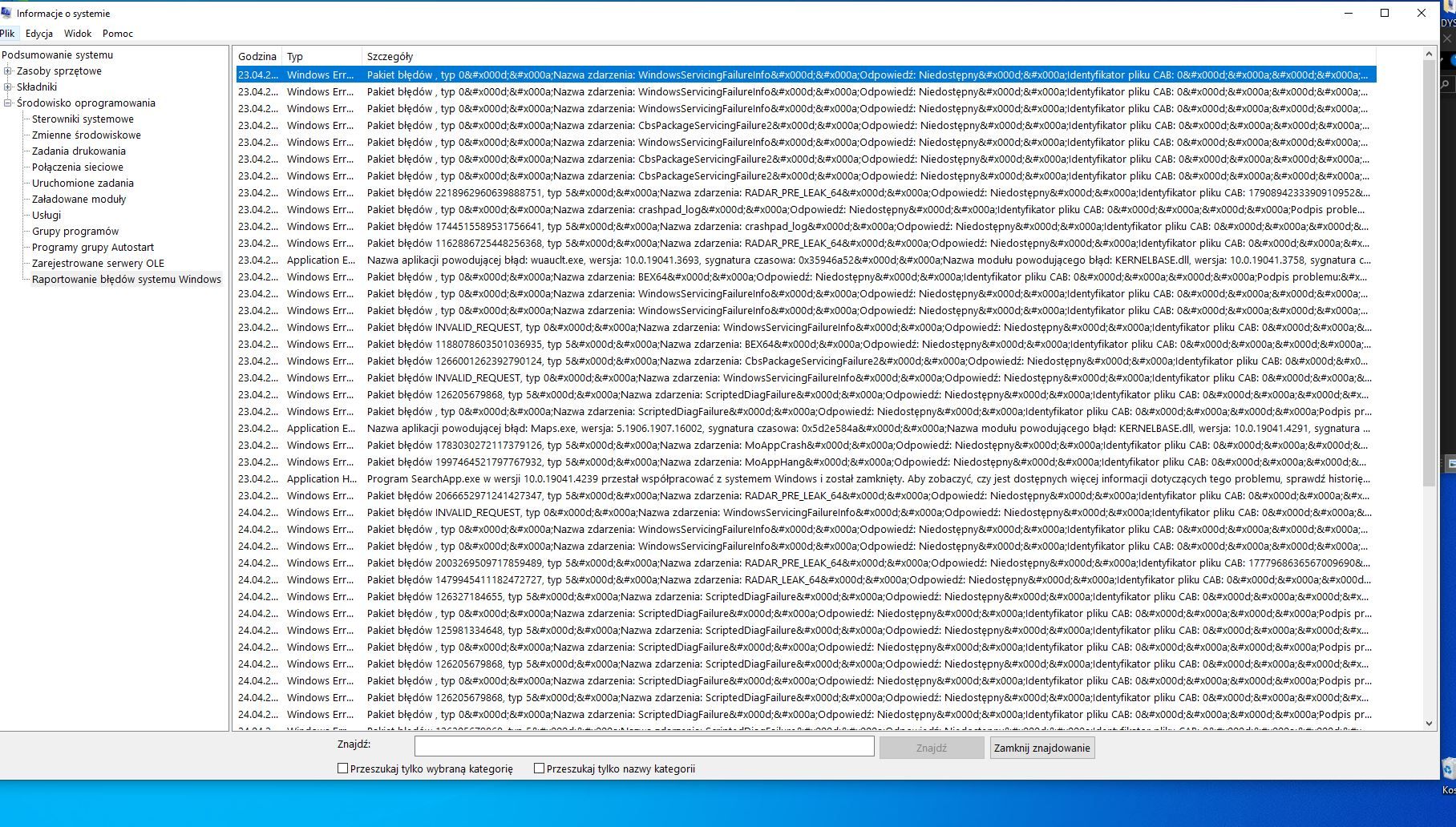Select Programy grupy Autostart tree item
Image resolution: width=1456 pixels, height=827 pixels.
[x=93, y=247]
